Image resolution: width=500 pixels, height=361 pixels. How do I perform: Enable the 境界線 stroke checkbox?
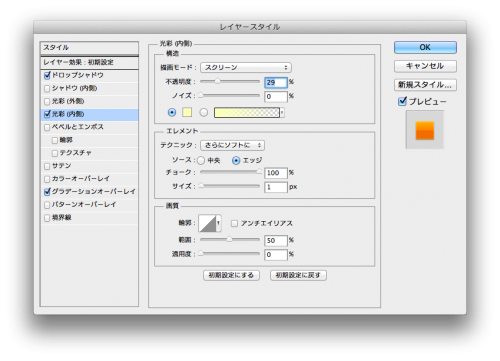tap(47, 218)
